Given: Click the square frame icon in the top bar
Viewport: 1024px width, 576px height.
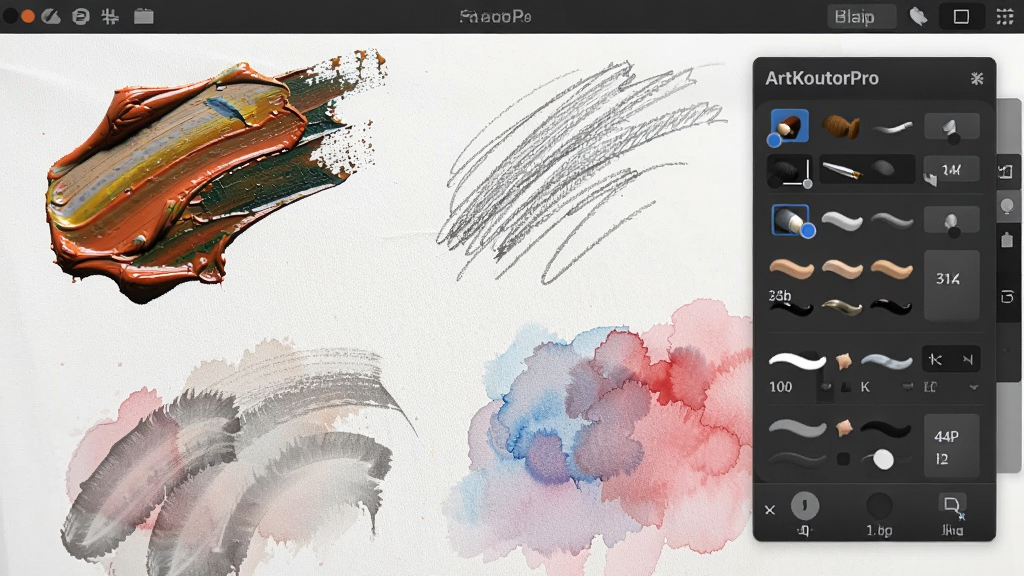Looking at the screenshot, I should [x=961, y=16].
